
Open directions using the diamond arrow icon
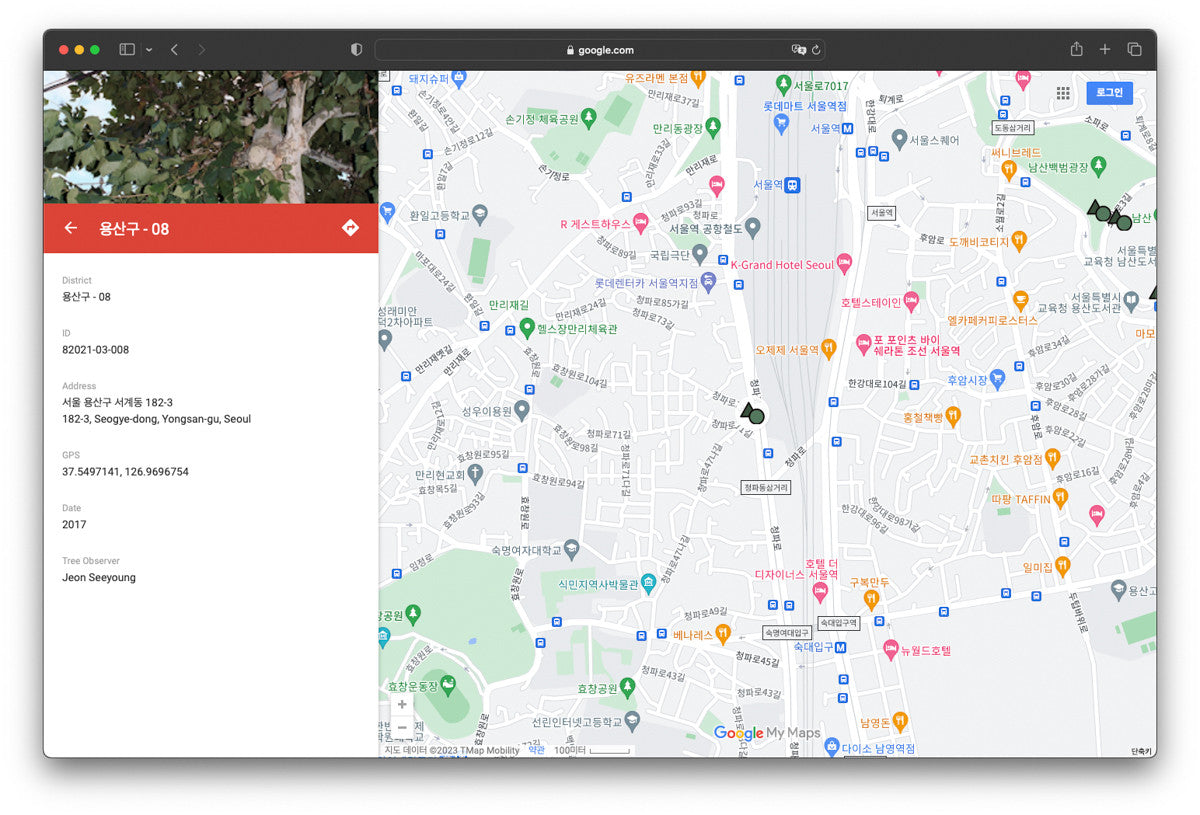pyautogui.click(x=350, y=228)
